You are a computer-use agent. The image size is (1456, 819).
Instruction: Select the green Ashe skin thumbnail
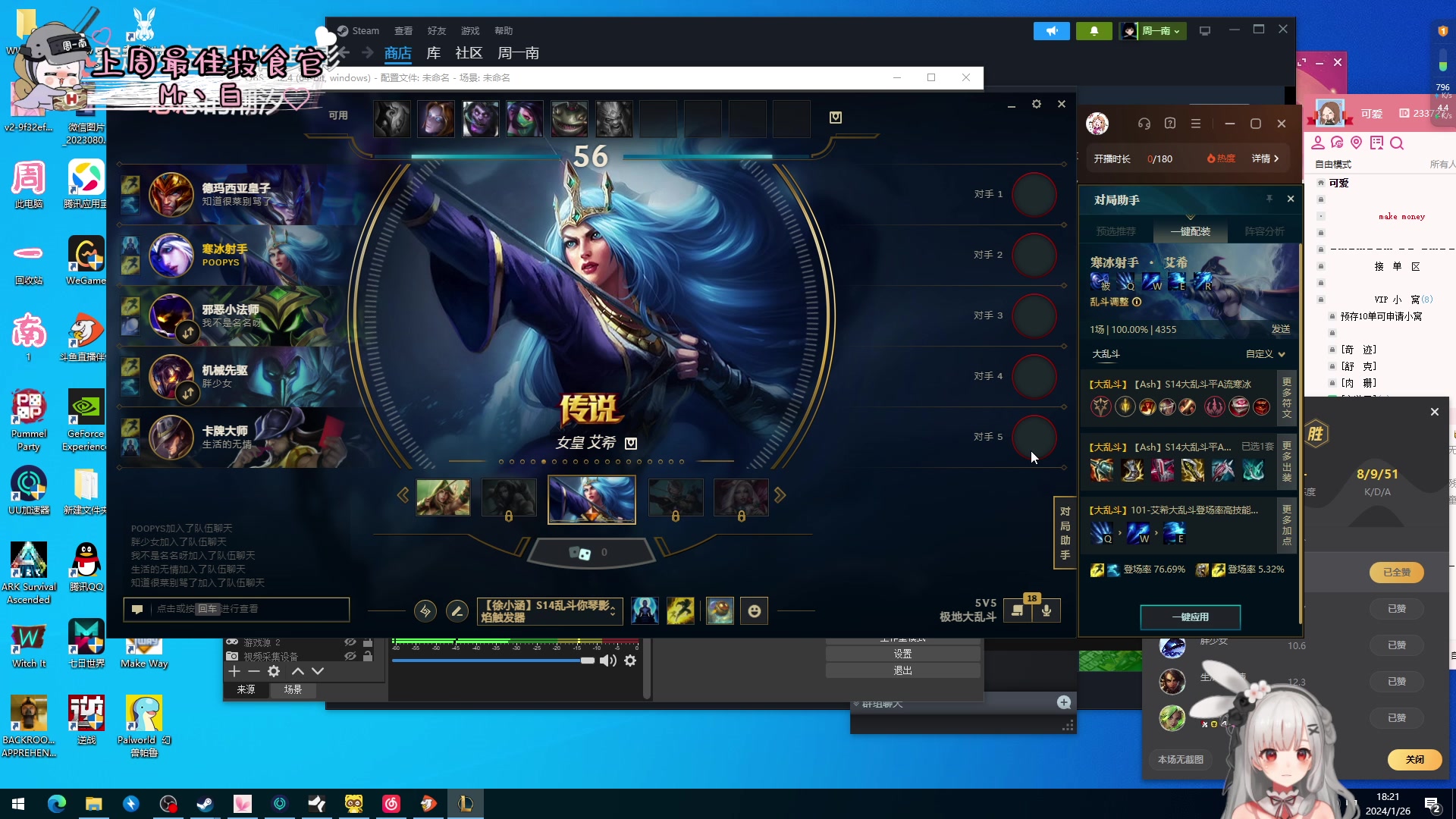tap(444, 497)
